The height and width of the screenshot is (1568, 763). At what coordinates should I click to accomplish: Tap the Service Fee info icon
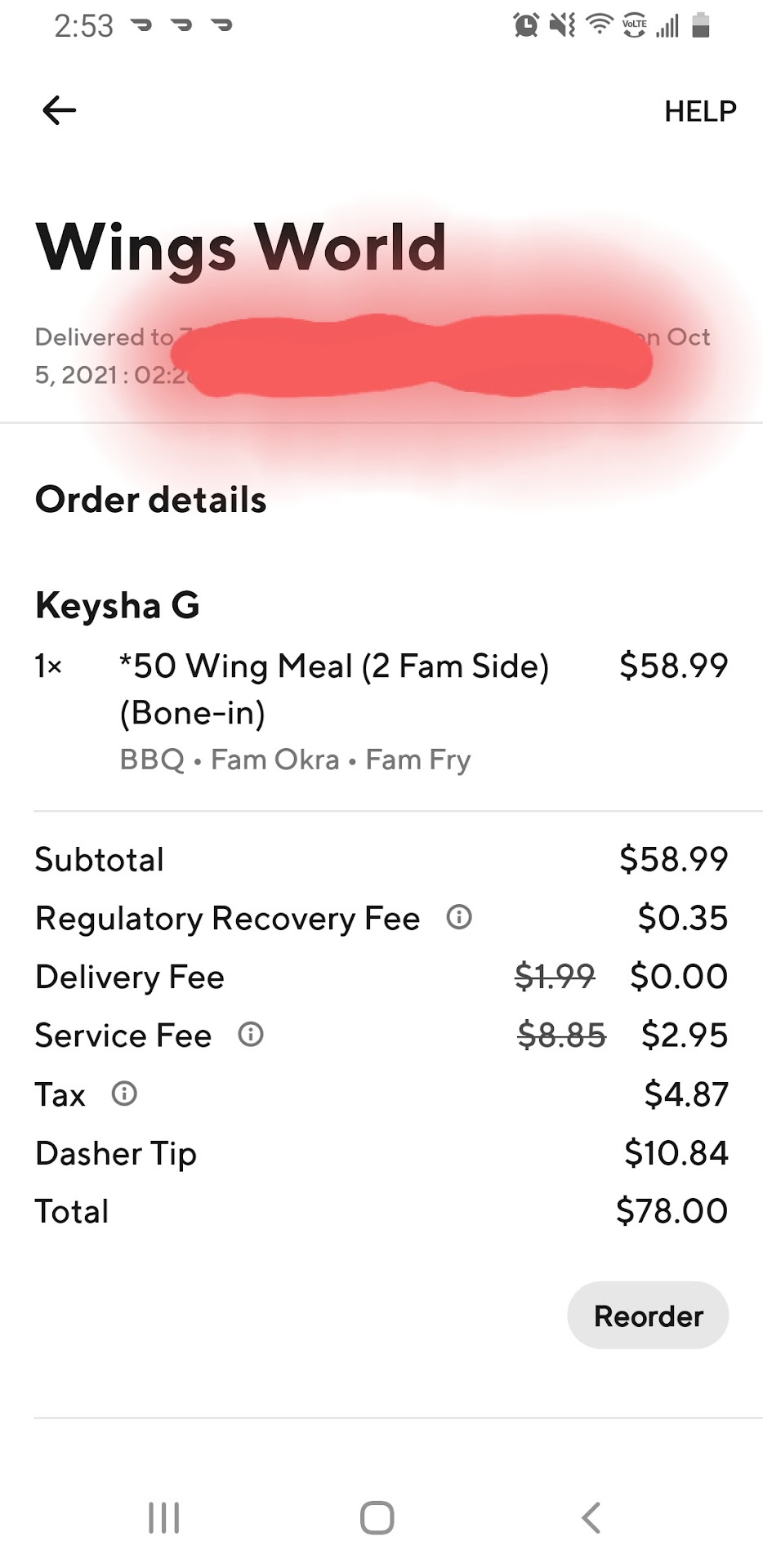coord(251,1035)
